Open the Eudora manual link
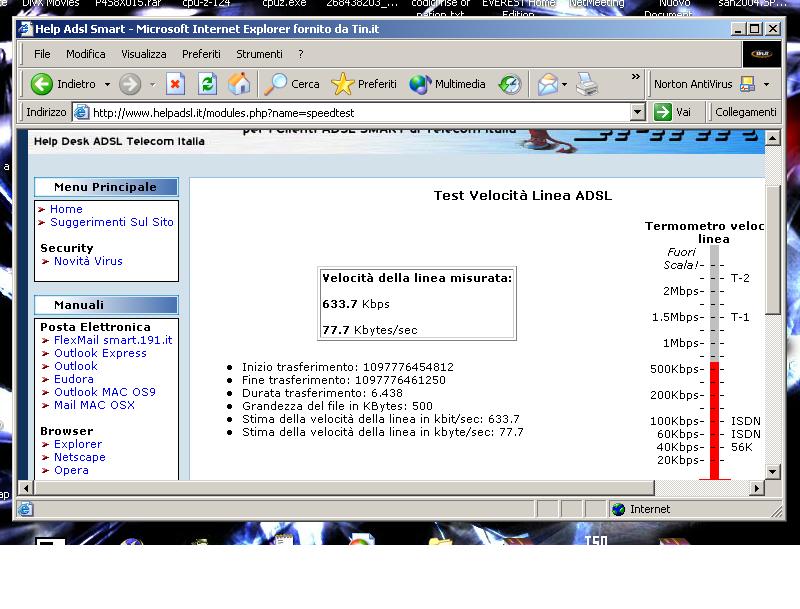This screenshot has height=609, width=800. point(74,379)
